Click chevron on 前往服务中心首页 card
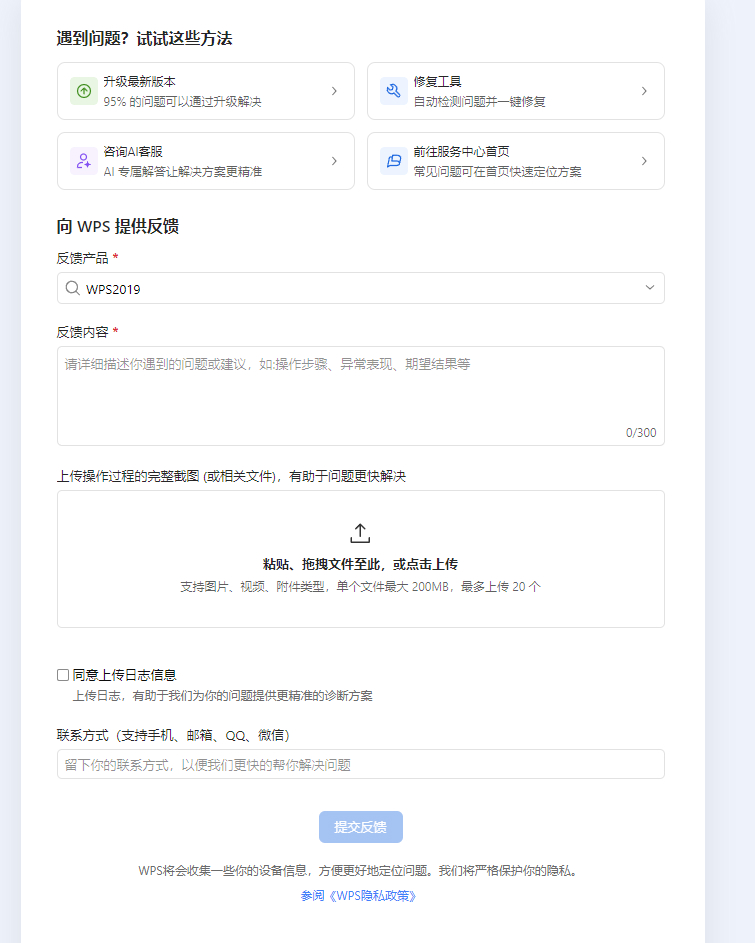This screenshot has width=755, height=943. point(644,161)
